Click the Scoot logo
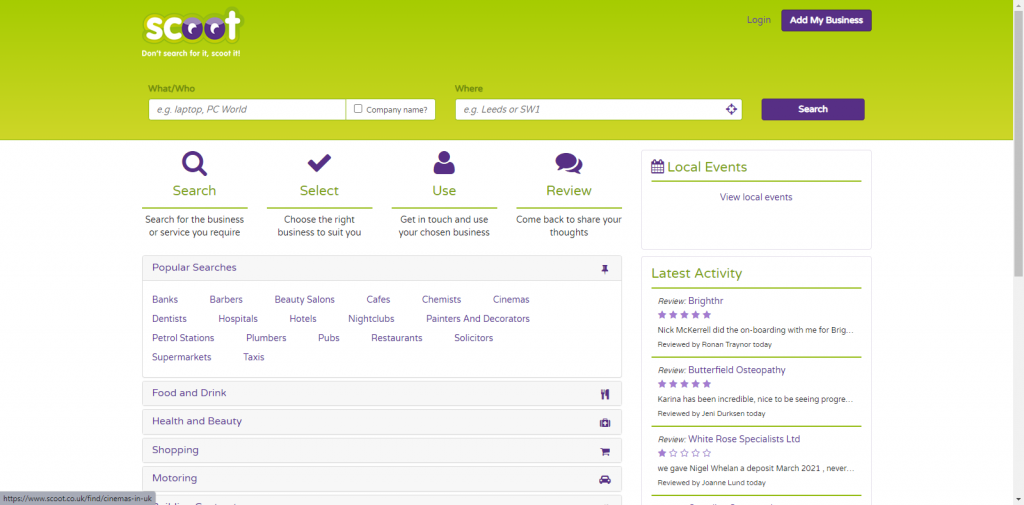The width and height of the screenshot is (1024, 505). [191, 30]
